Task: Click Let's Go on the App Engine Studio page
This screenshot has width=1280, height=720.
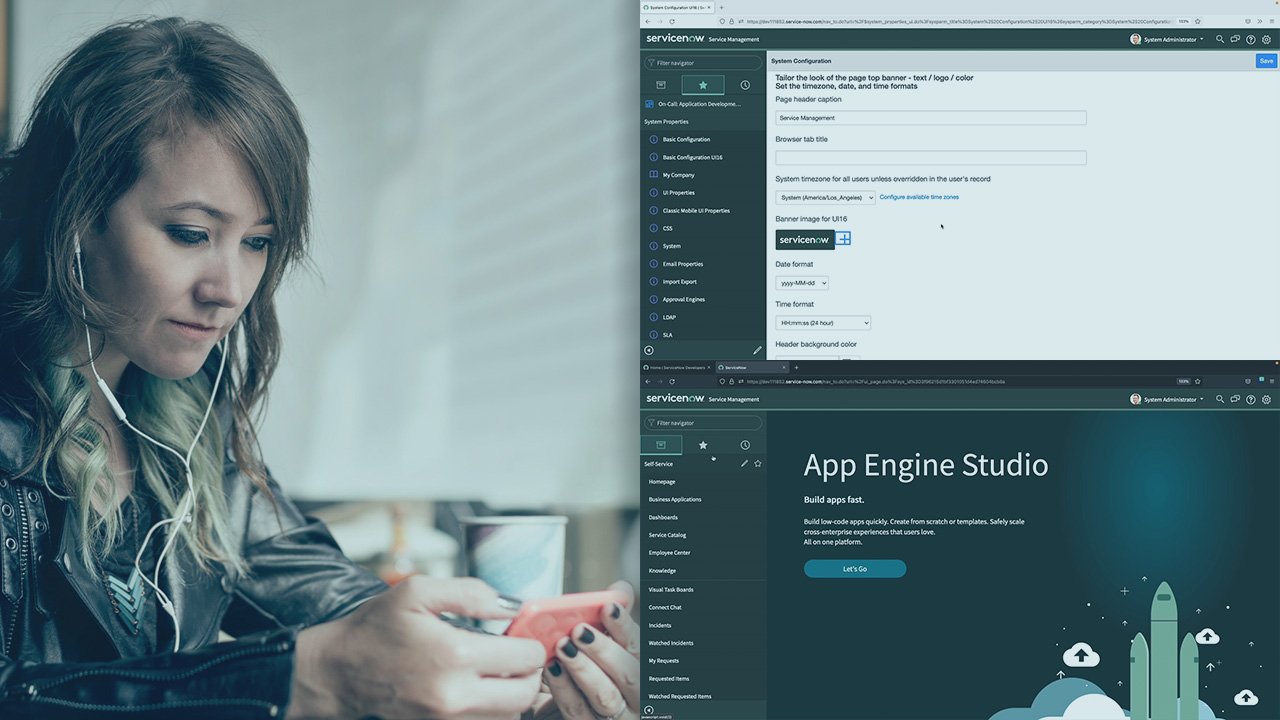Action: (855, 567)
